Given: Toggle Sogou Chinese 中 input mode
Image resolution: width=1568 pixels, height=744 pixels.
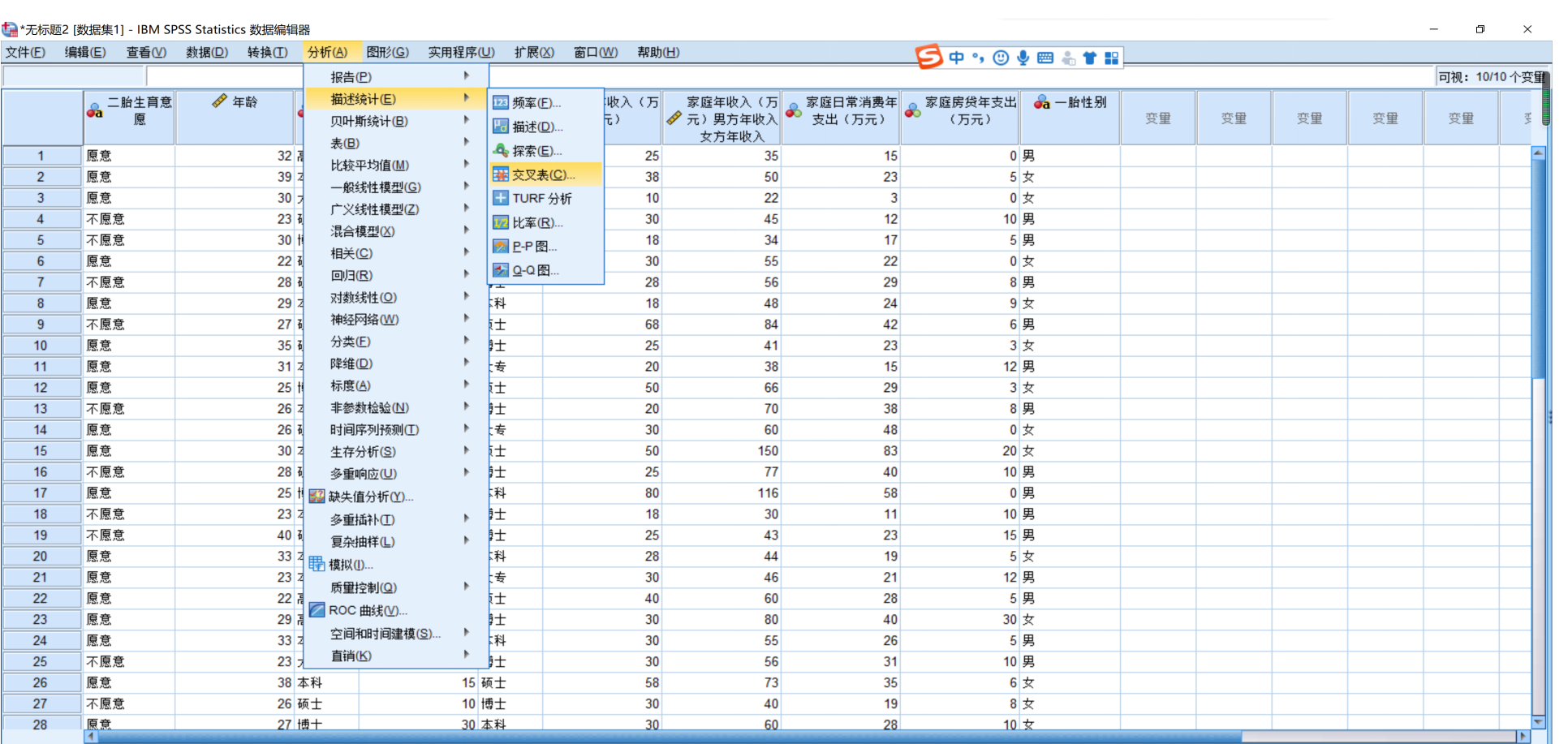Looking at the screenshot, I should pos(956,58).
